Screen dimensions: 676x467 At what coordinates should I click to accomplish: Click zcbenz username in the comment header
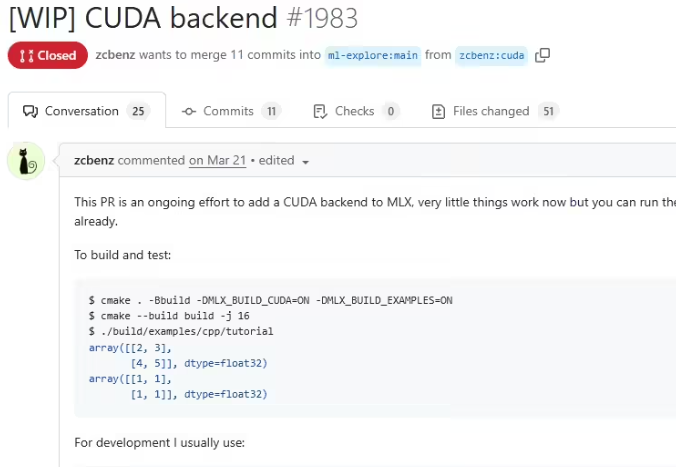pos(95,160)
